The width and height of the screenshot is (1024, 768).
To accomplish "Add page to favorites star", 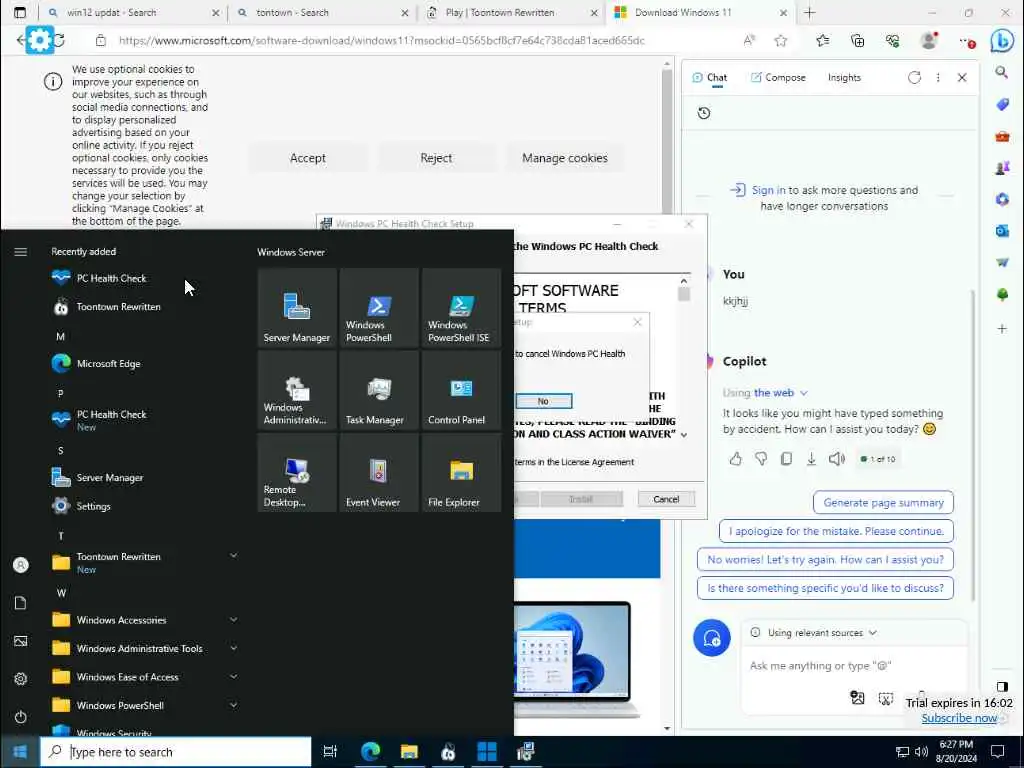I will 780,40.
